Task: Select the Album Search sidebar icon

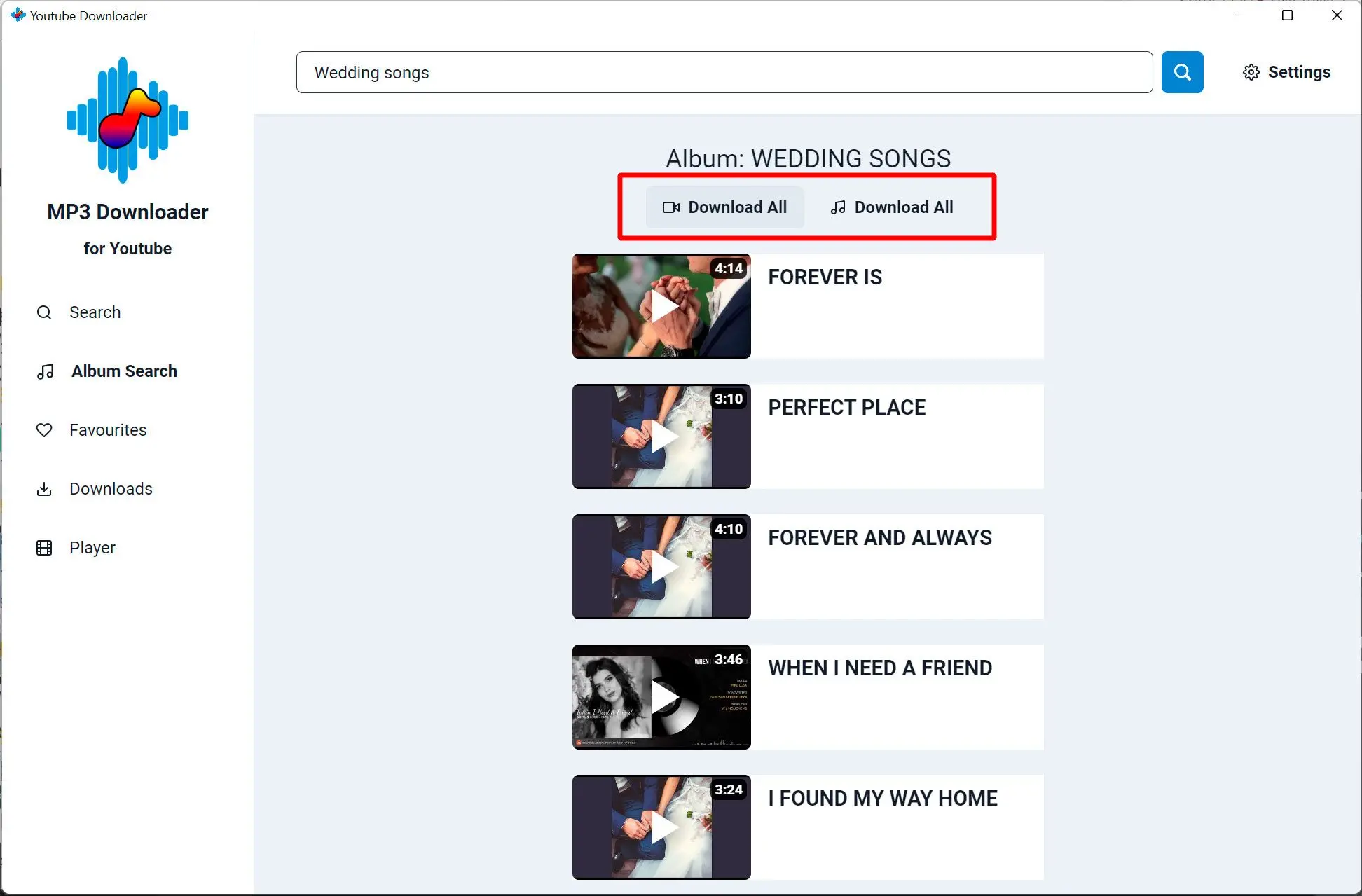Action: (45, 371)
